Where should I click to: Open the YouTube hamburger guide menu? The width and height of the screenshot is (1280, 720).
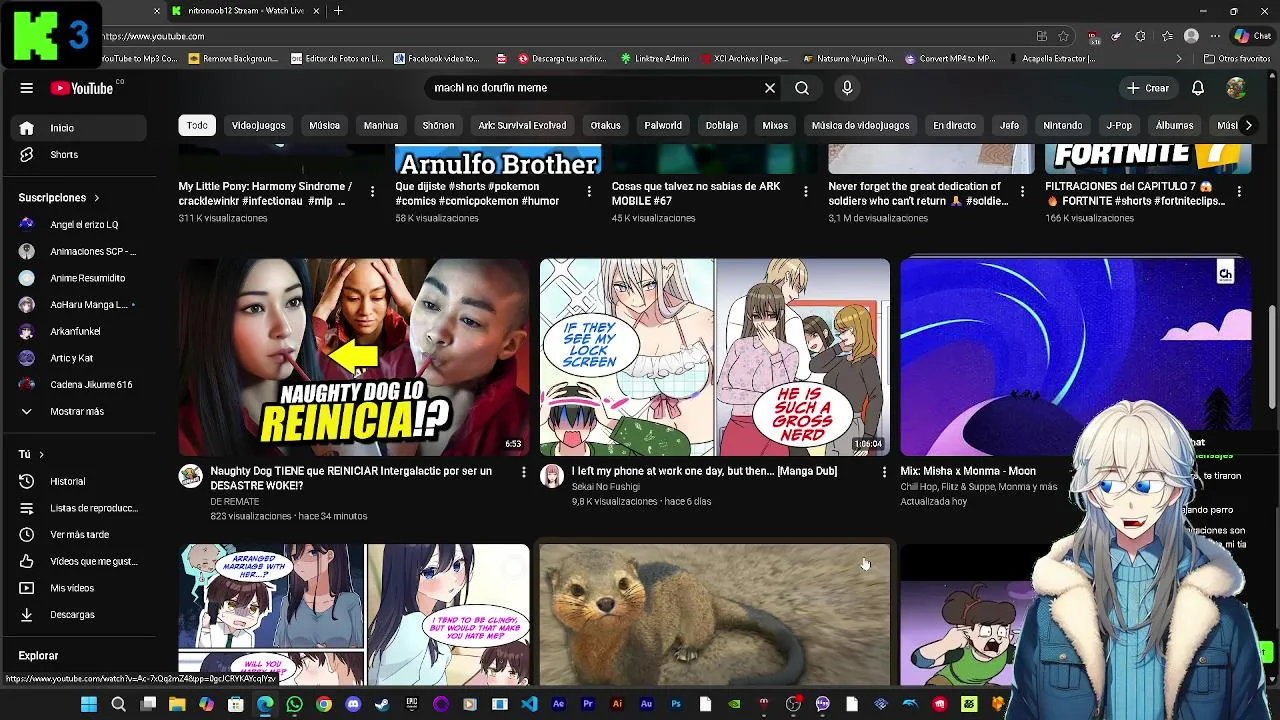27,88
